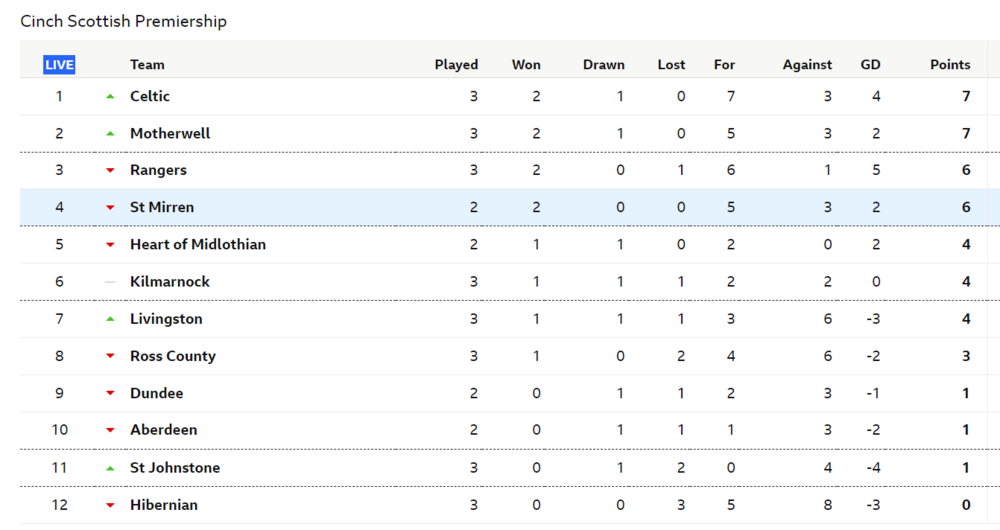Click the Against column header
The image size is (1000, 530).
coord(807,65)
